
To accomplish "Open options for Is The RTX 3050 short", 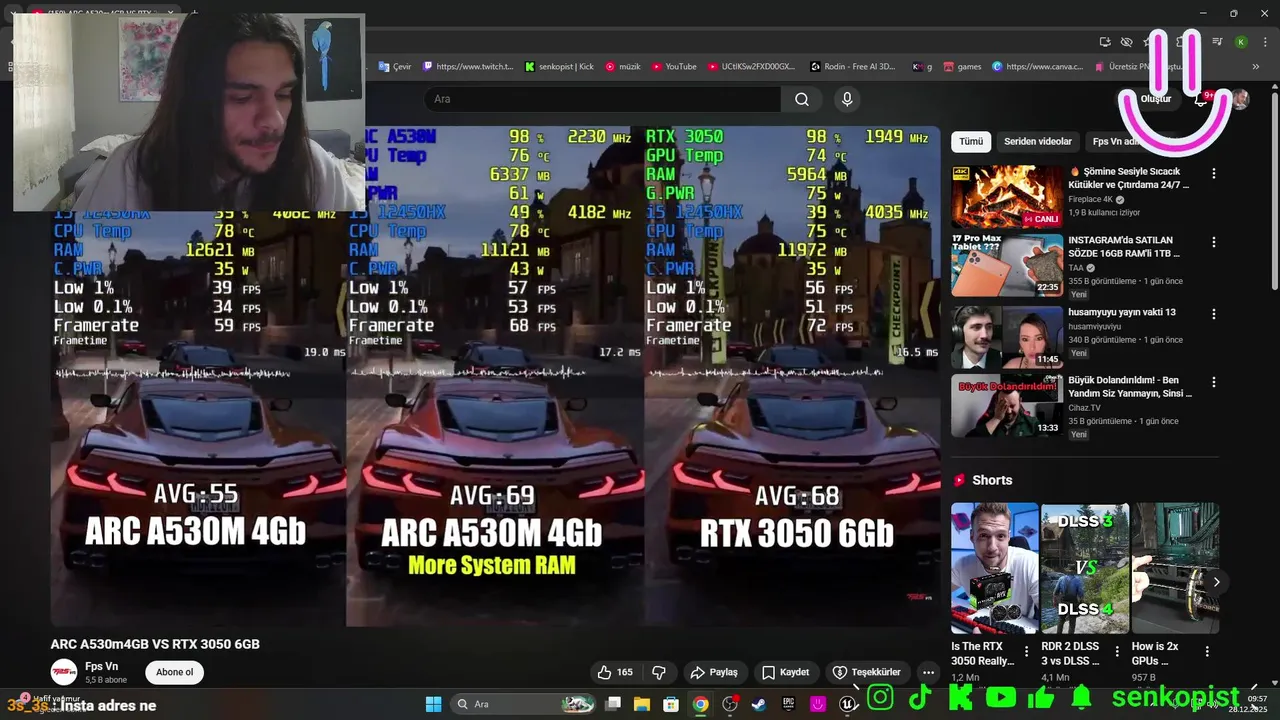I will [x=1026, y=651].
